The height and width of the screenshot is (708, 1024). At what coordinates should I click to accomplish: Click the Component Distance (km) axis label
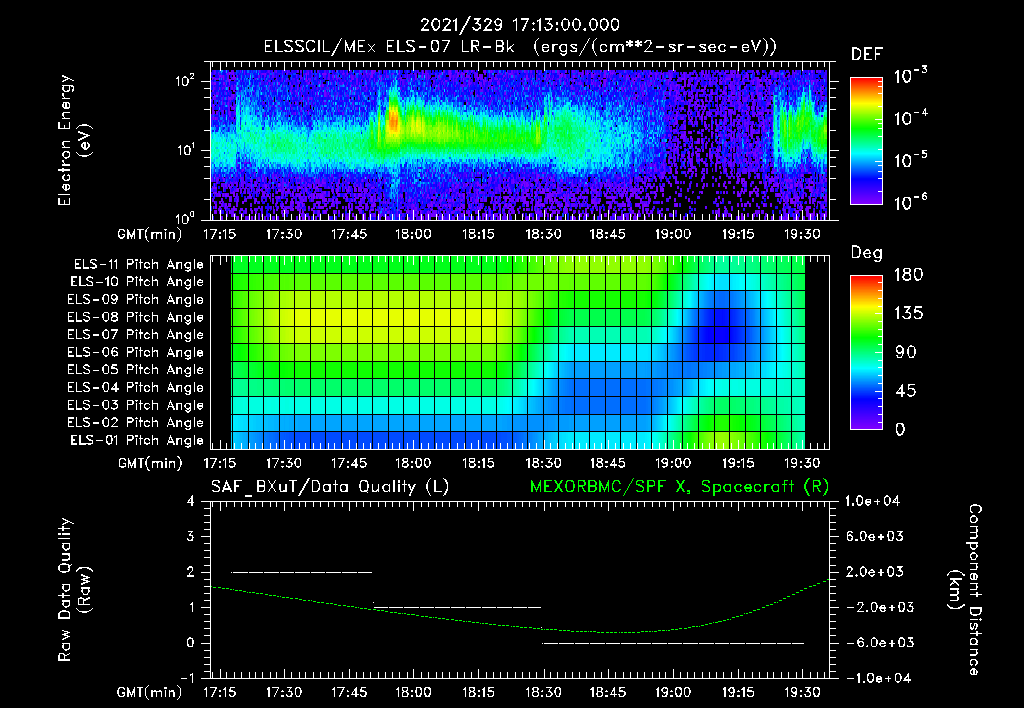click(965, 590)
